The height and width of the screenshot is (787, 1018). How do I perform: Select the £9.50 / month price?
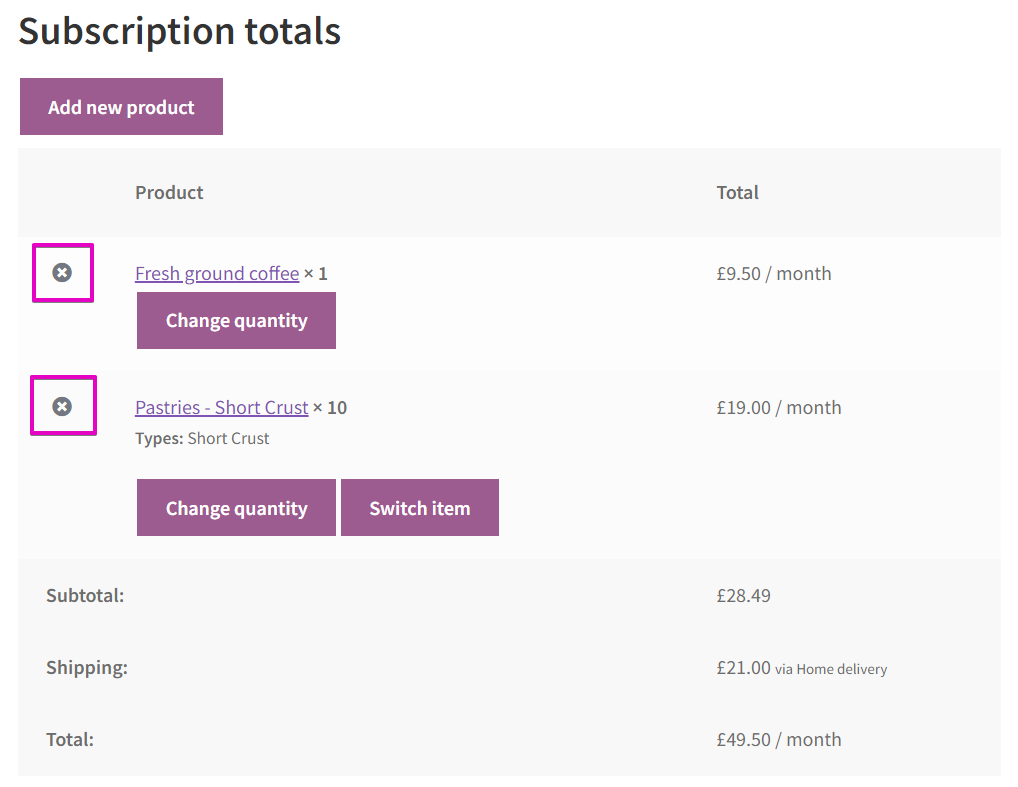pos(773,274)
